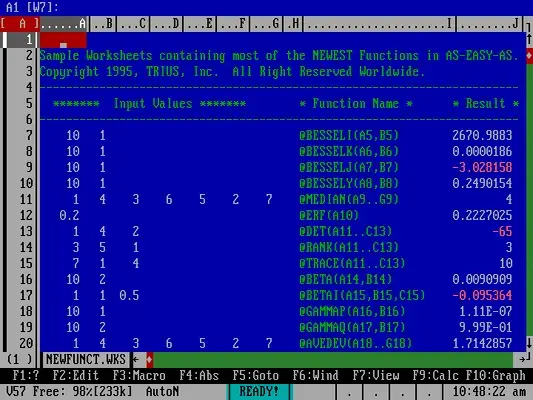Click the 10:48:22 am clock
The width and height of the screenshot is (533, 400).
pos(489,392)
